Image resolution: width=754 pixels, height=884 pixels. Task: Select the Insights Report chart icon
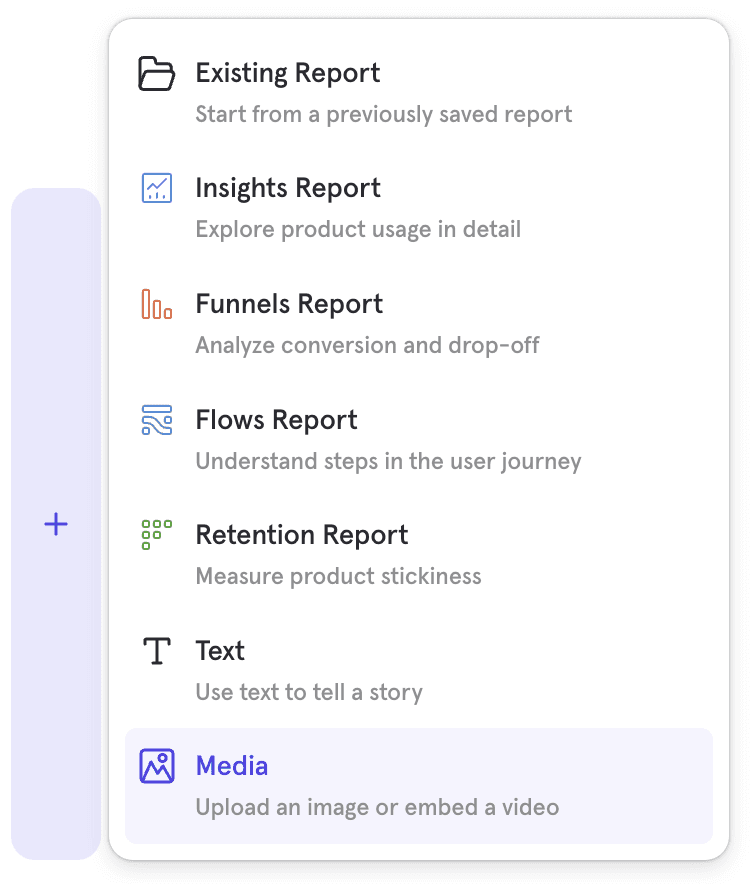point(156,188)
